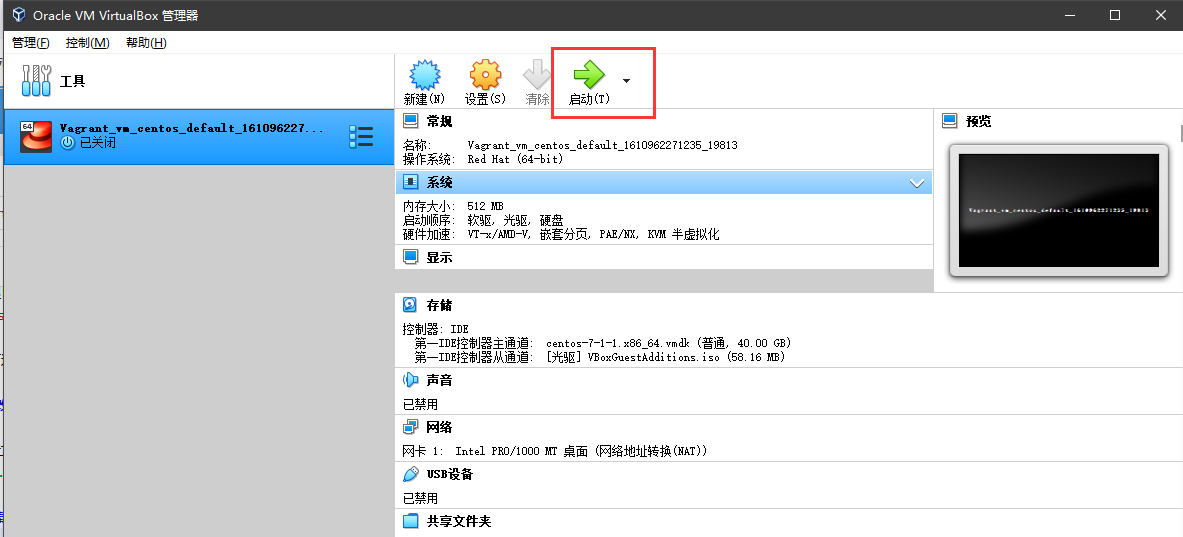The height and width of the screenshot is (537, 1183).
Task: Click the USB设备 section icon
Action: pyautogui.click(x=410, y=474)
